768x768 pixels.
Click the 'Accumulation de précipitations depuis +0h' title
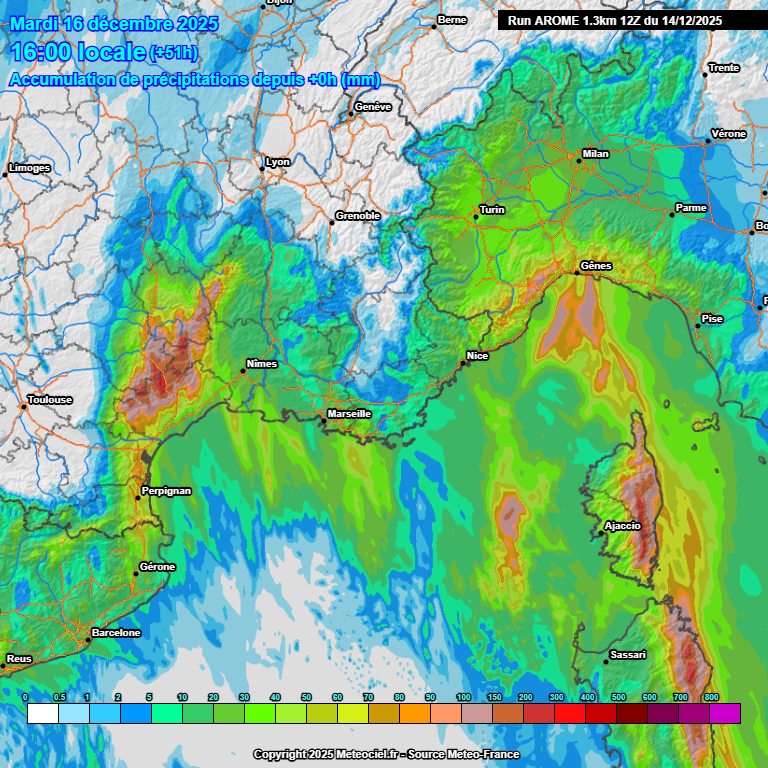pyautogui.click(x=195, y=79)
